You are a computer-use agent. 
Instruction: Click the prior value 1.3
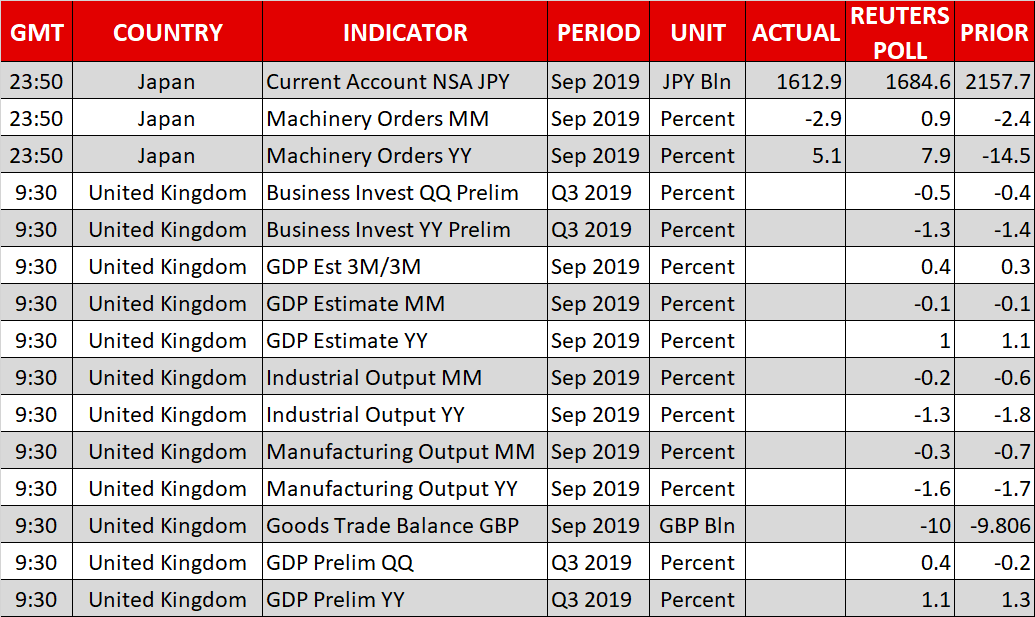pos(1016,599)
